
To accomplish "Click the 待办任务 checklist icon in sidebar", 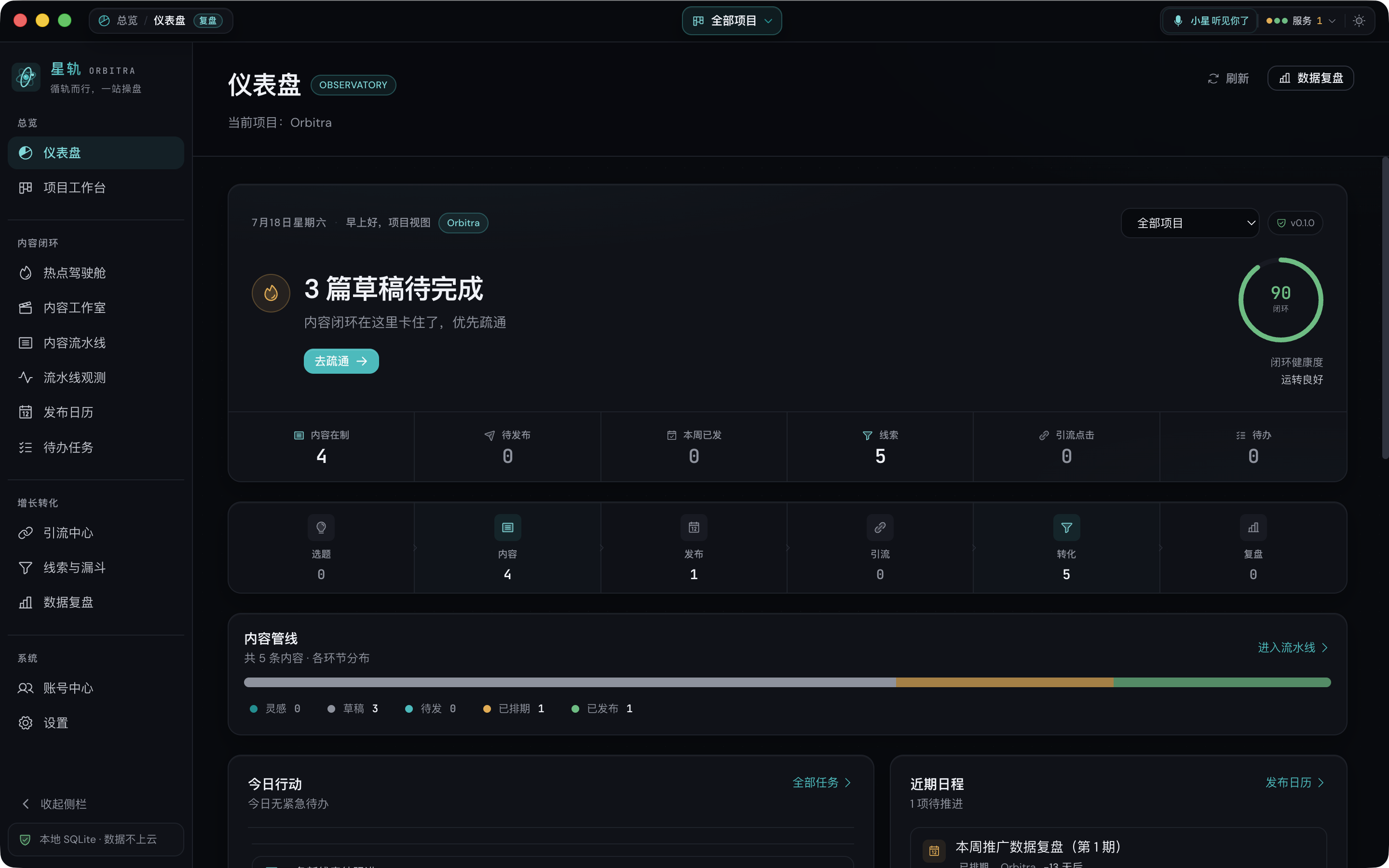I will coord(25,447).
